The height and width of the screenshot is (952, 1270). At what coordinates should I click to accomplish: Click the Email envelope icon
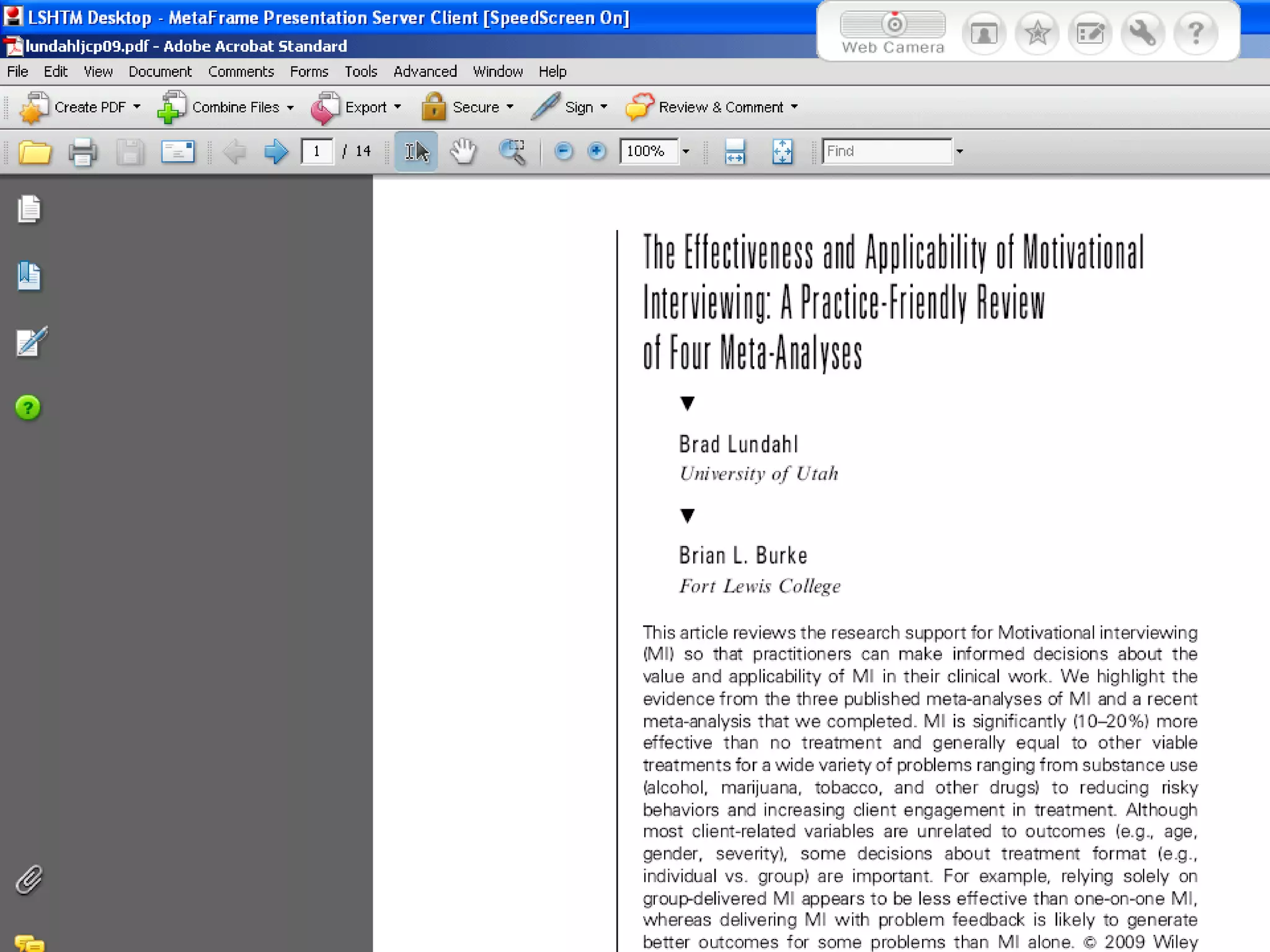point(177,152)
